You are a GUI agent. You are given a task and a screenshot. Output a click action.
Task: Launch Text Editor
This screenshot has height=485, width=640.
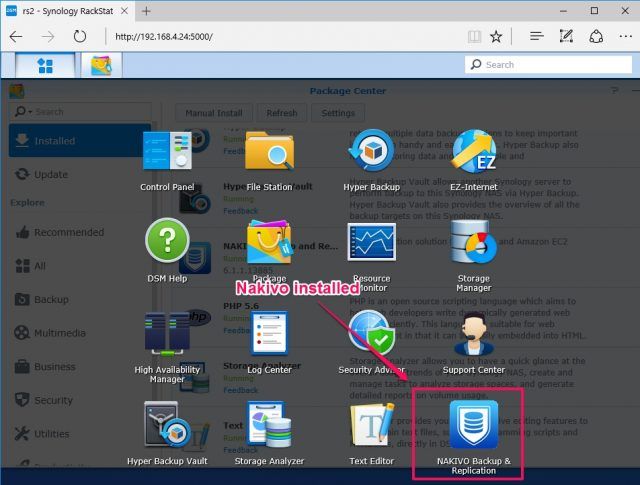[x=371, y=425]
